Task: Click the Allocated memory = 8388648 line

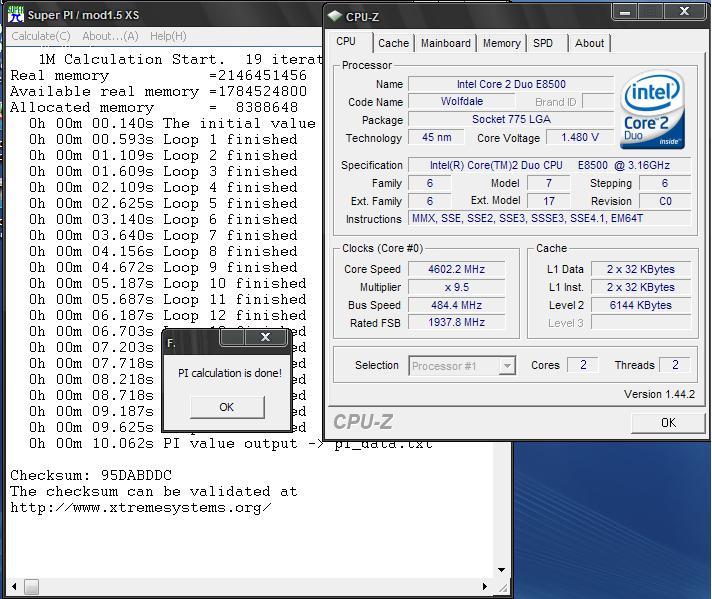Action: coord(154,108)
